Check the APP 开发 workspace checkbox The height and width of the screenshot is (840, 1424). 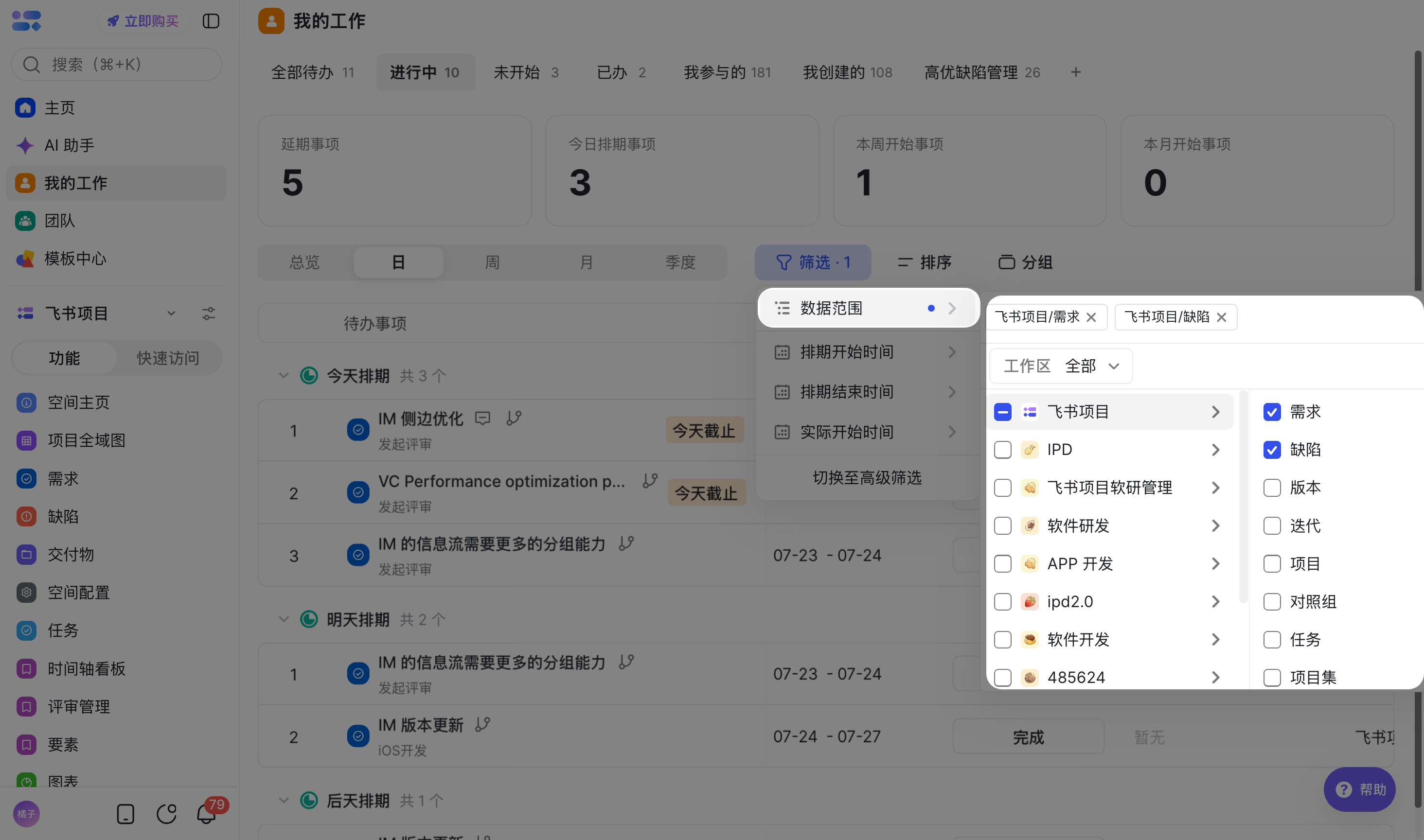click(x=1002, y=564)
